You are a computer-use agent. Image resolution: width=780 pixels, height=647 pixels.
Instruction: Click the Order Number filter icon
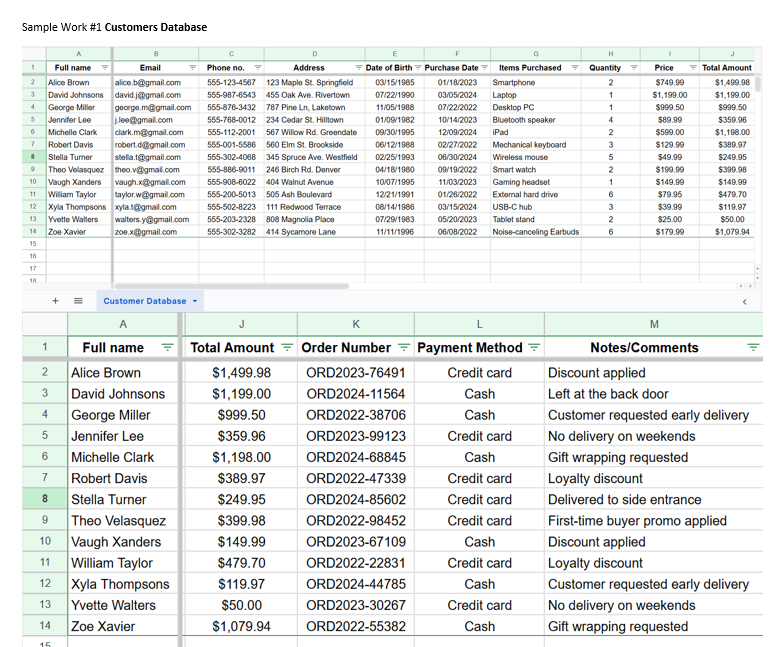(x=404, y=348)
